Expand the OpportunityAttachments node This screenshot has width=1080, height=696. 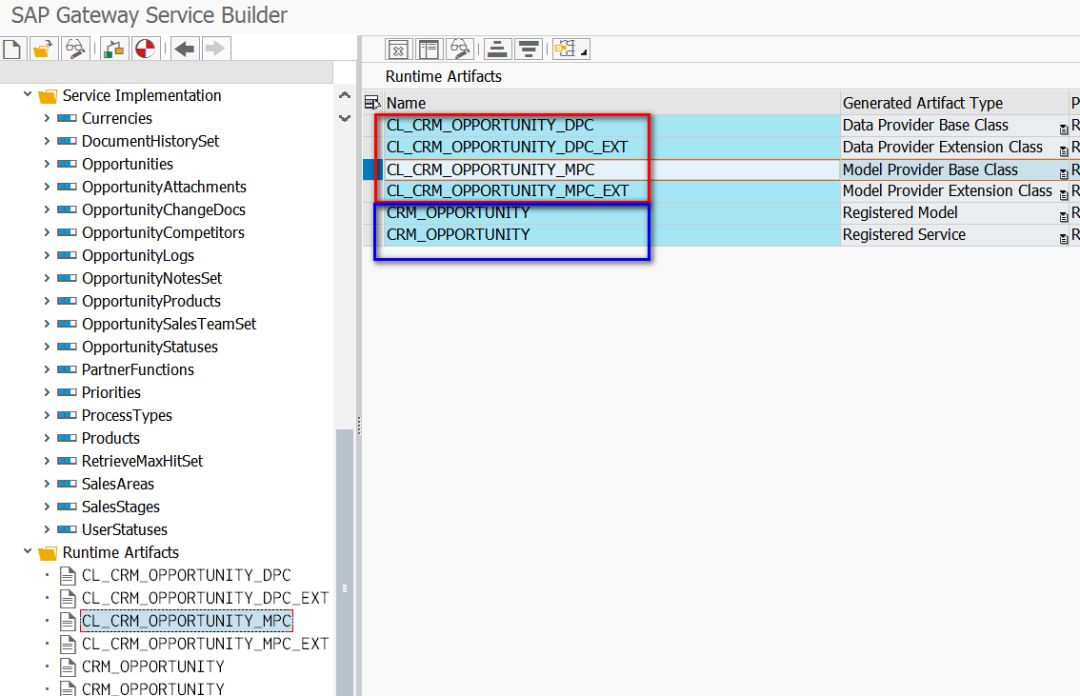47,187
